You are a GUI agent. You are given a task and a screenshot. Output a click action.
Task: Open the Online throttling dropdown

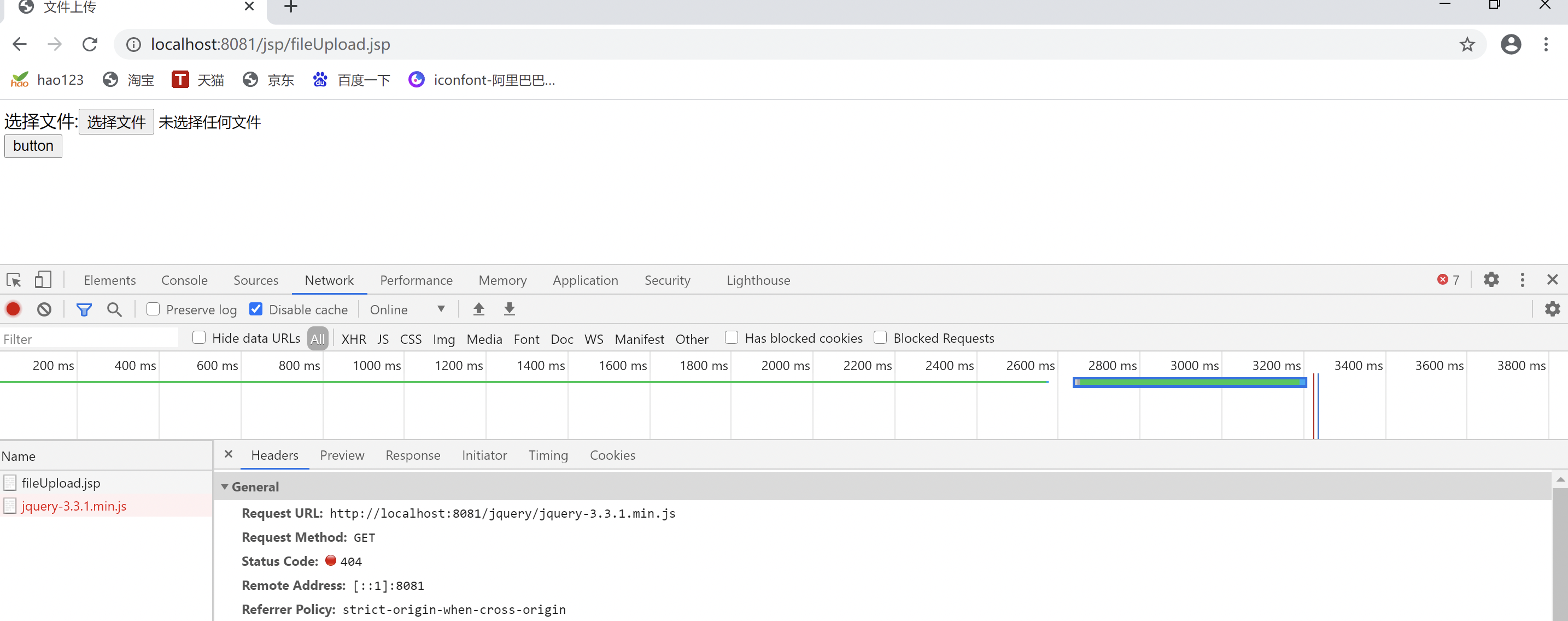pyautogui.click(x=407, y=309)
